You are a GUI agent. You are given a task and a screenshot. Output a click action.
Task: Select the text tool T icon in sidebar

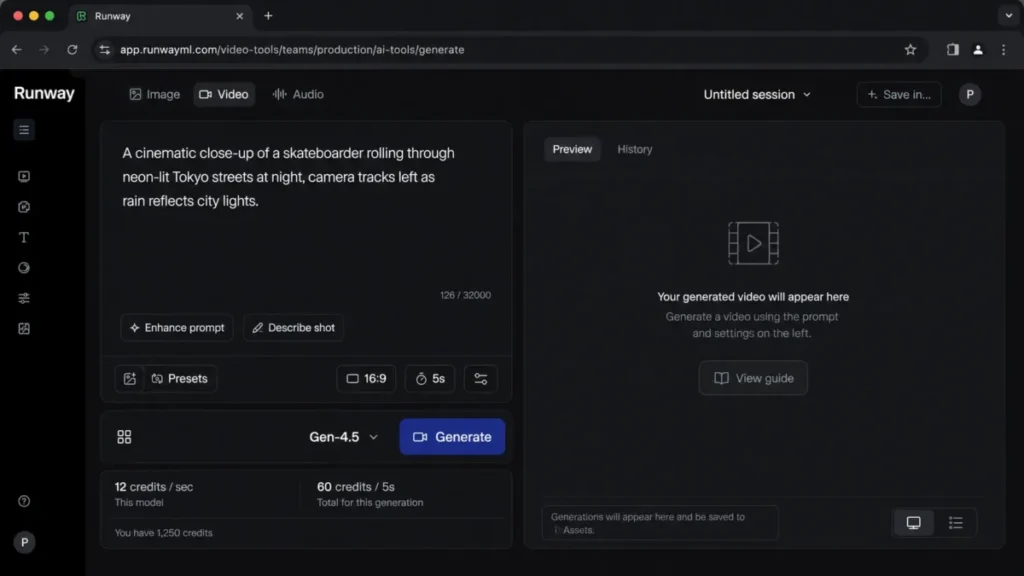coord(24,237)
